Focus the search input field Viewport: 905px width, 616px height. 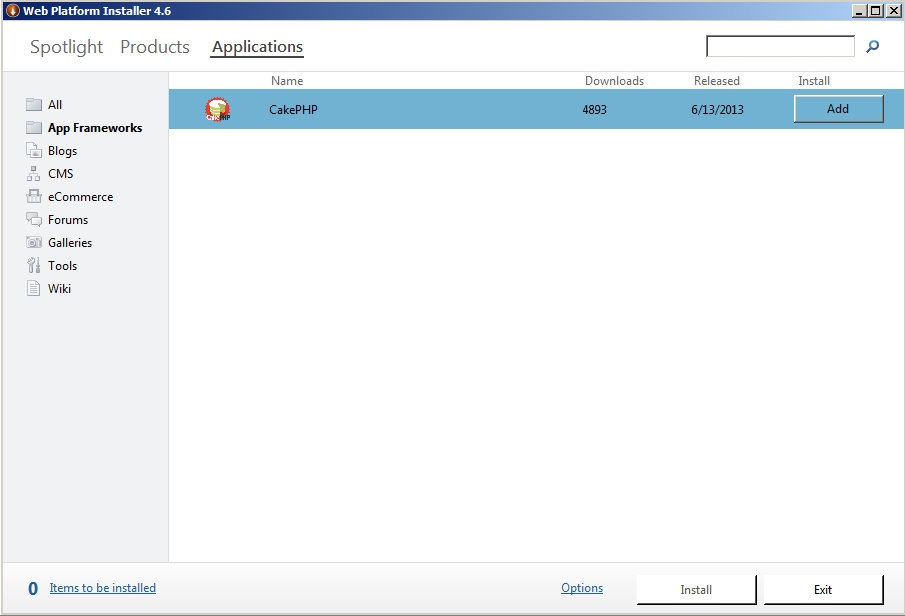[x=780, y=46]
